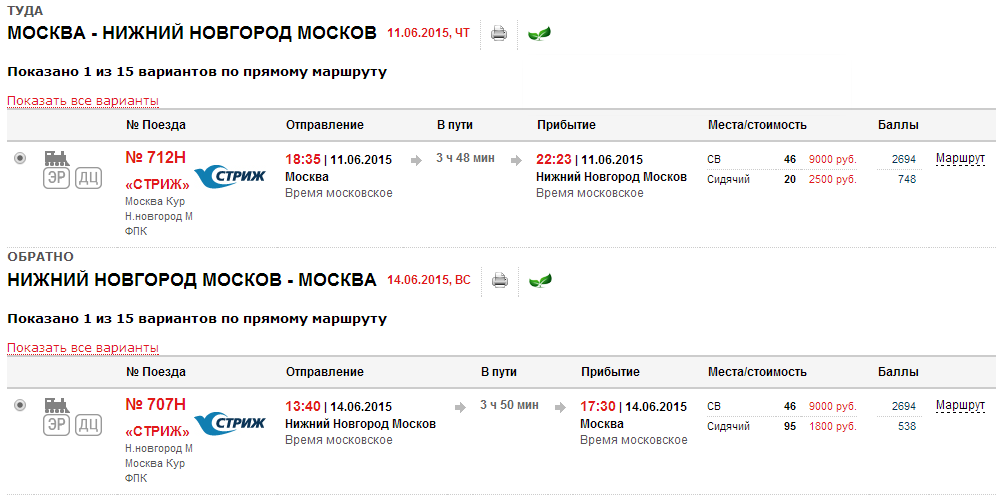Click Стриж logo beside train 712Н

click(x=229, y=176)
